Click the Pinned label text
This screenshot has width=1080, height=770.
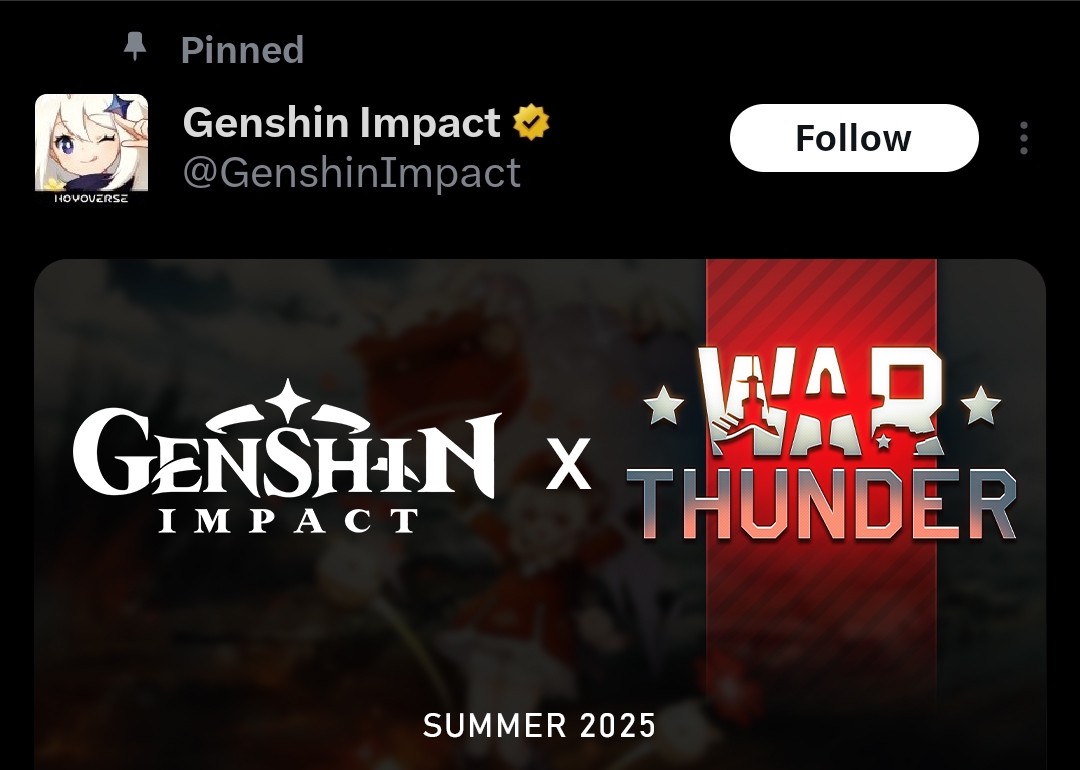(x=242, y=50)
